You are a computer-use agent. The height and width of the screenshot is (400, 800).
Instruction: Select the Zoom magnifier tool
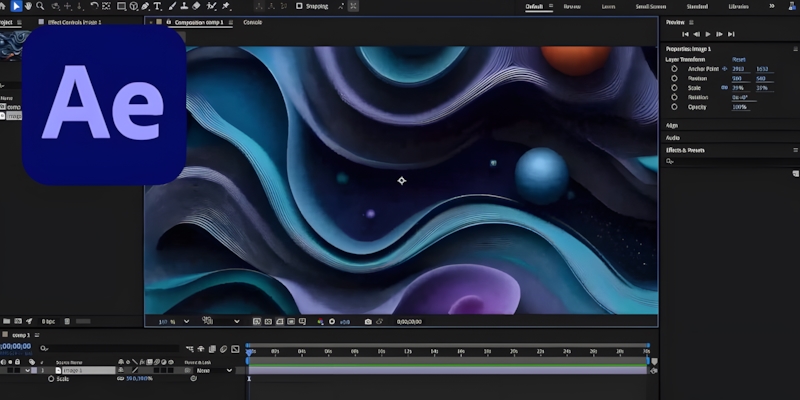[40, 6]
